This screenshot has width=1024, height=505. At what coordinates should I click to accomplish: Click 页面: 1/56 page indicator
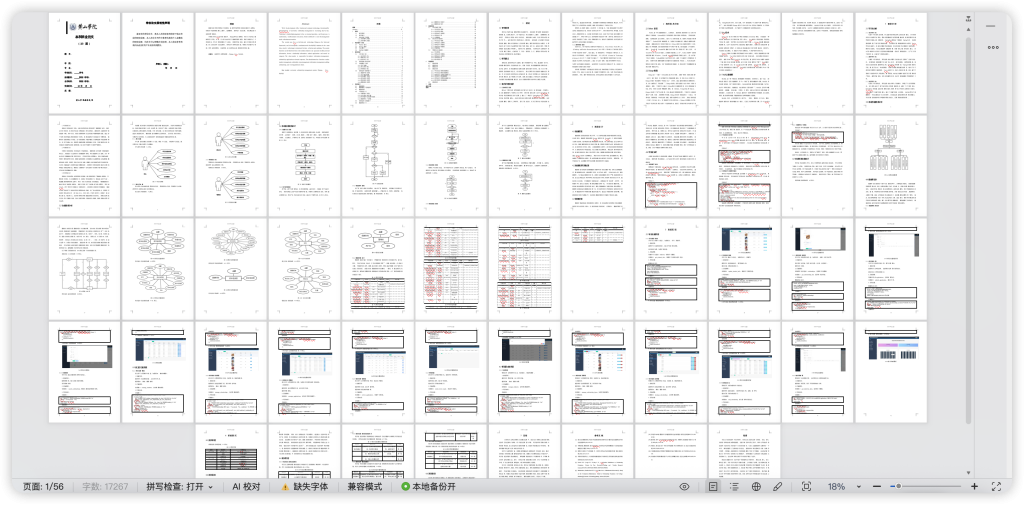point(43,487)
